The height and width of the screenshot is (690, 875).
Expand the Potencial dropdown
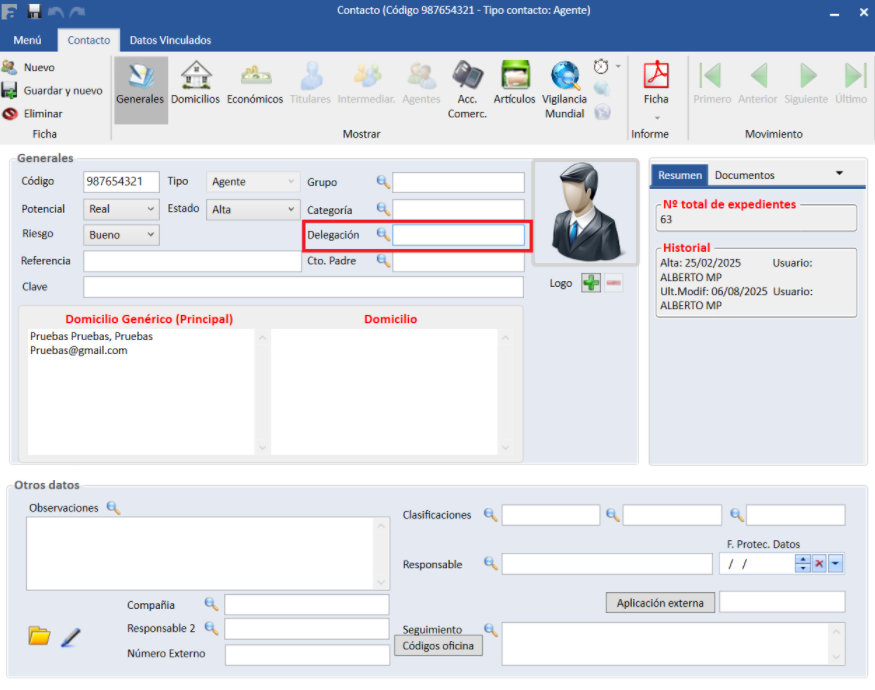tap(151, 210)
